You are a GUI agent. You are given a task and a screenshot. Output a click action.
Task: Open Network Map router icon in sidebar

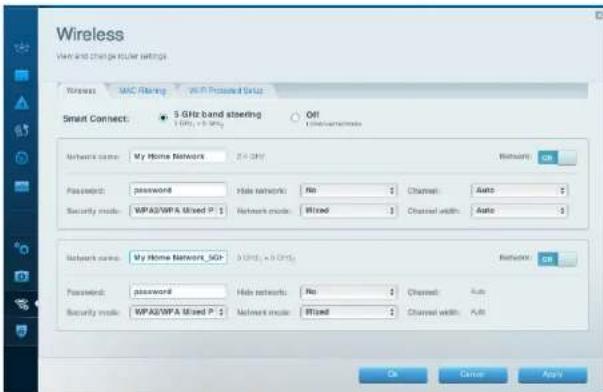coord(22,47)
